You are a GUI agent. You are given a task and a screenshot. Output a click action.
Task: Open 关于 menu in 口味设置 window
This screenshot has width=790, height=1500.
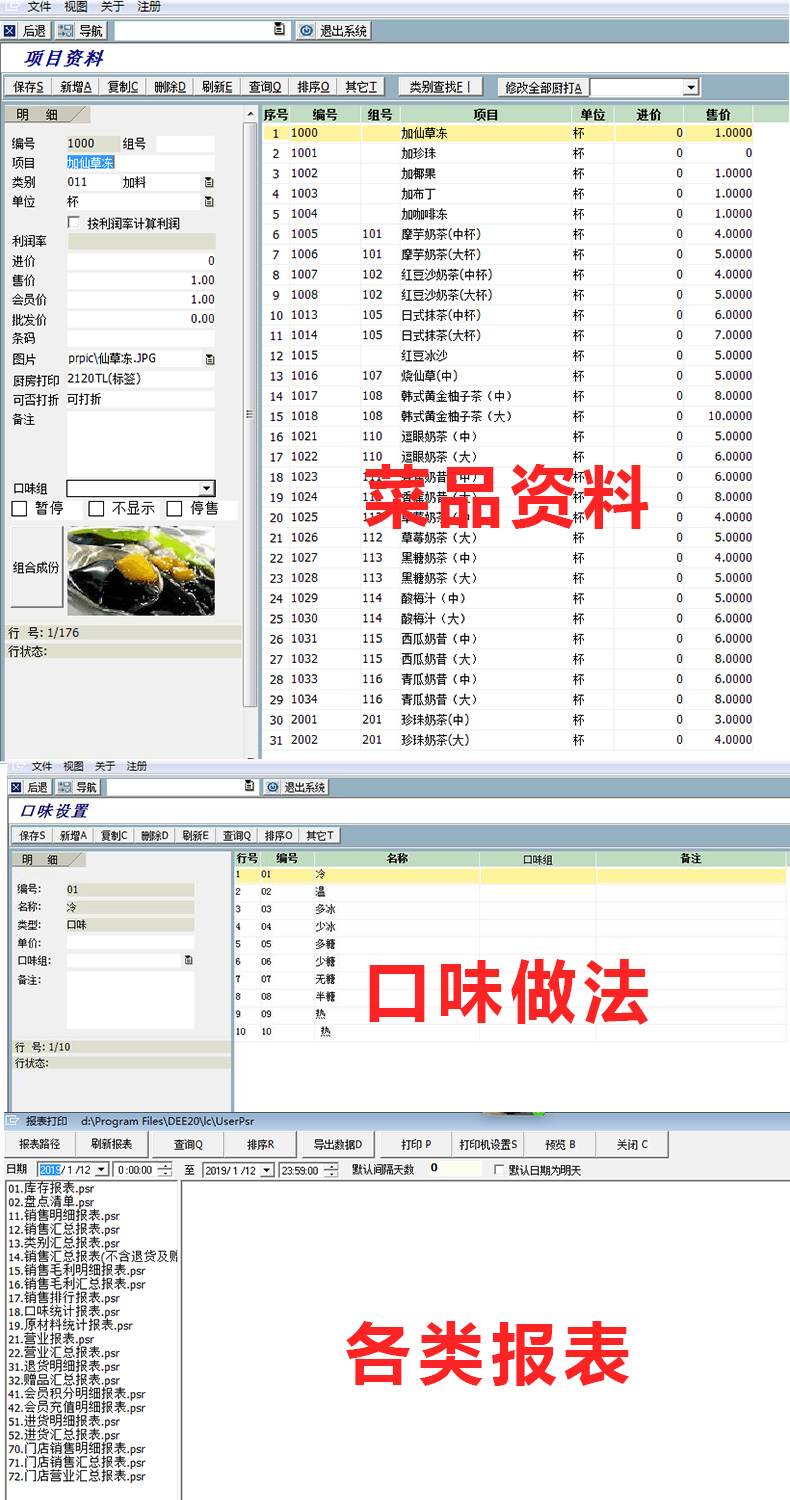point(105,766)
